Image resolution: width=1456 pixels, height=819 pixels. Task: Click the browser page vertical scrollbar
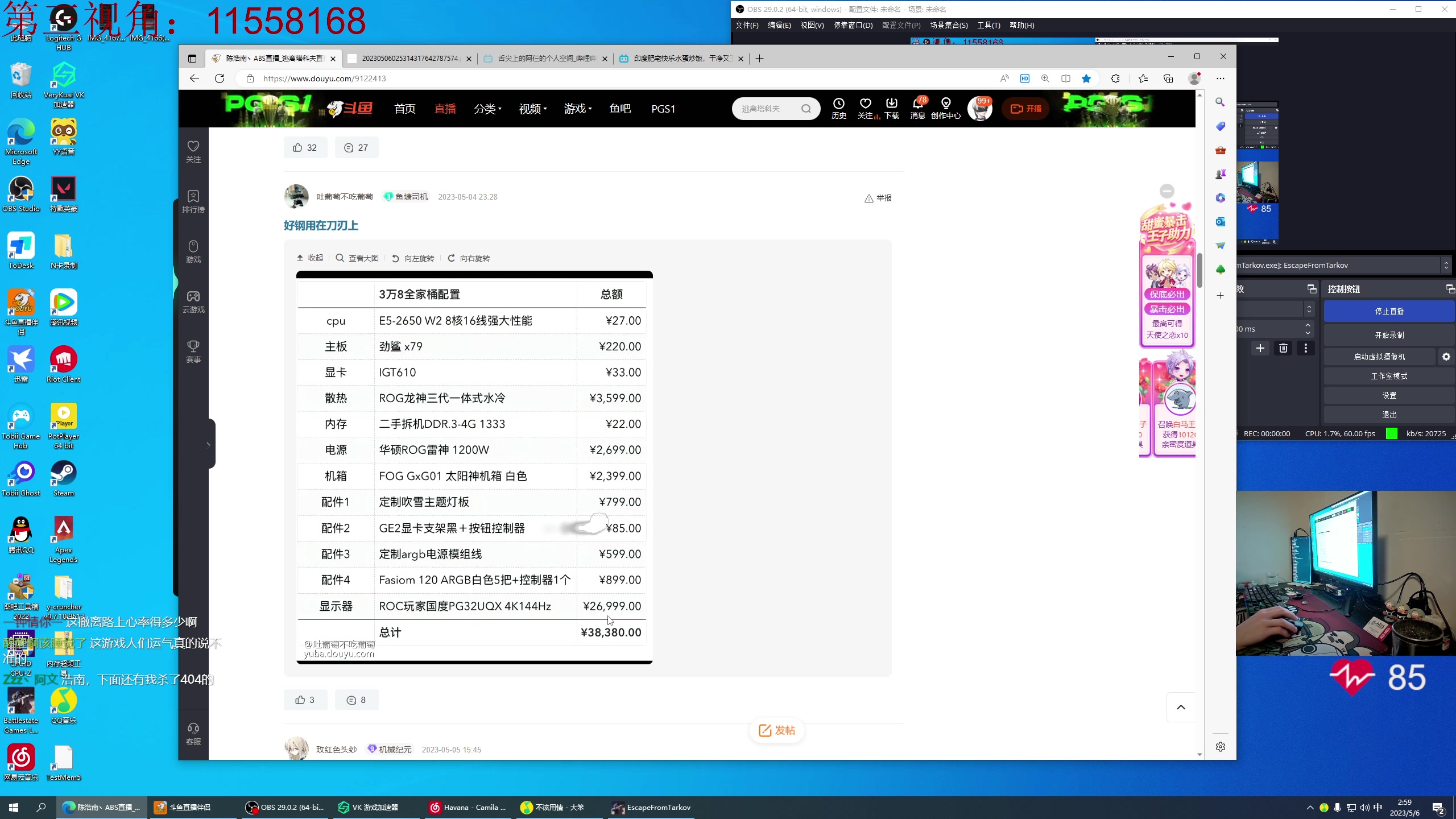tap(1199, 271)
